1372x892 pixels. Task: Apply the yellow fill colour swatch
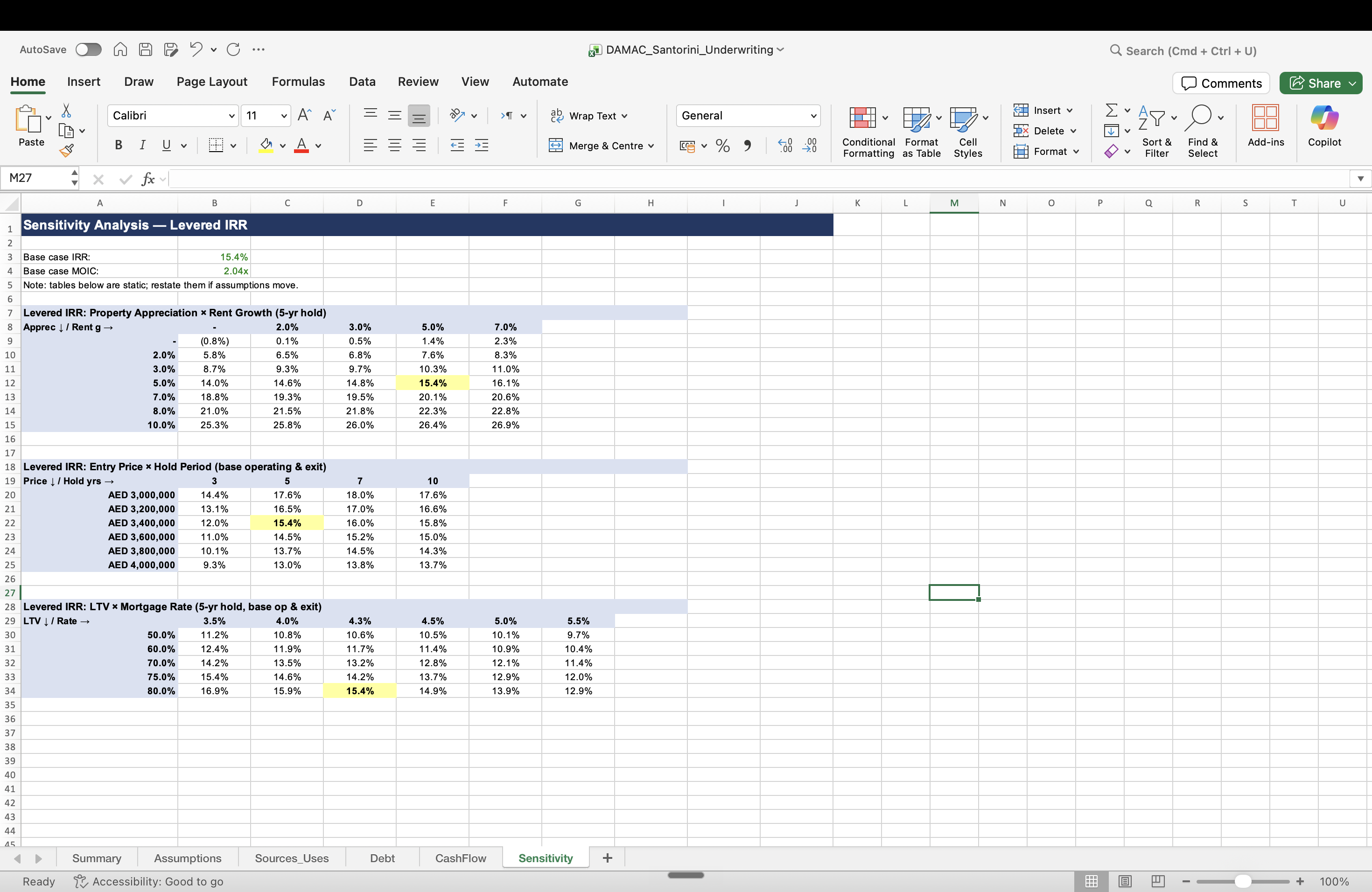[266, 145]
